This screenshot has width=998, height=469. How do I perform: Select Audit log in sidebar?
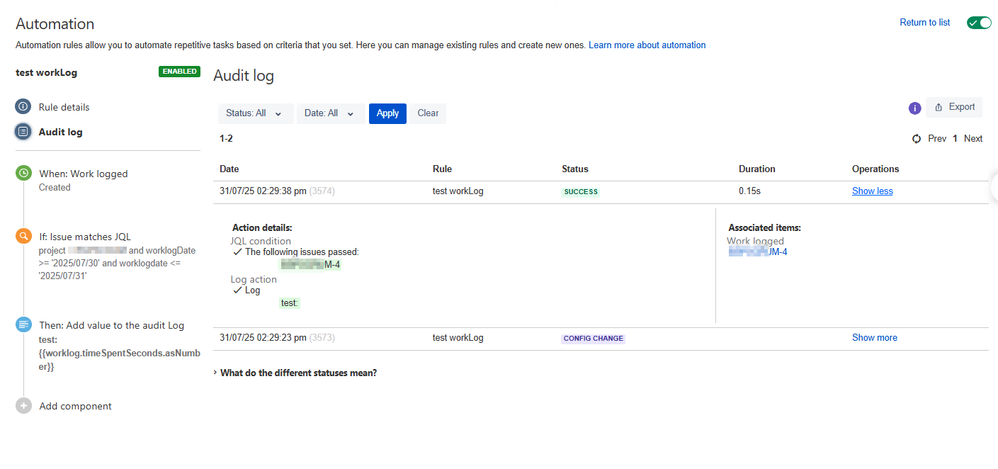pyautogui.click(x=60, y=132)
